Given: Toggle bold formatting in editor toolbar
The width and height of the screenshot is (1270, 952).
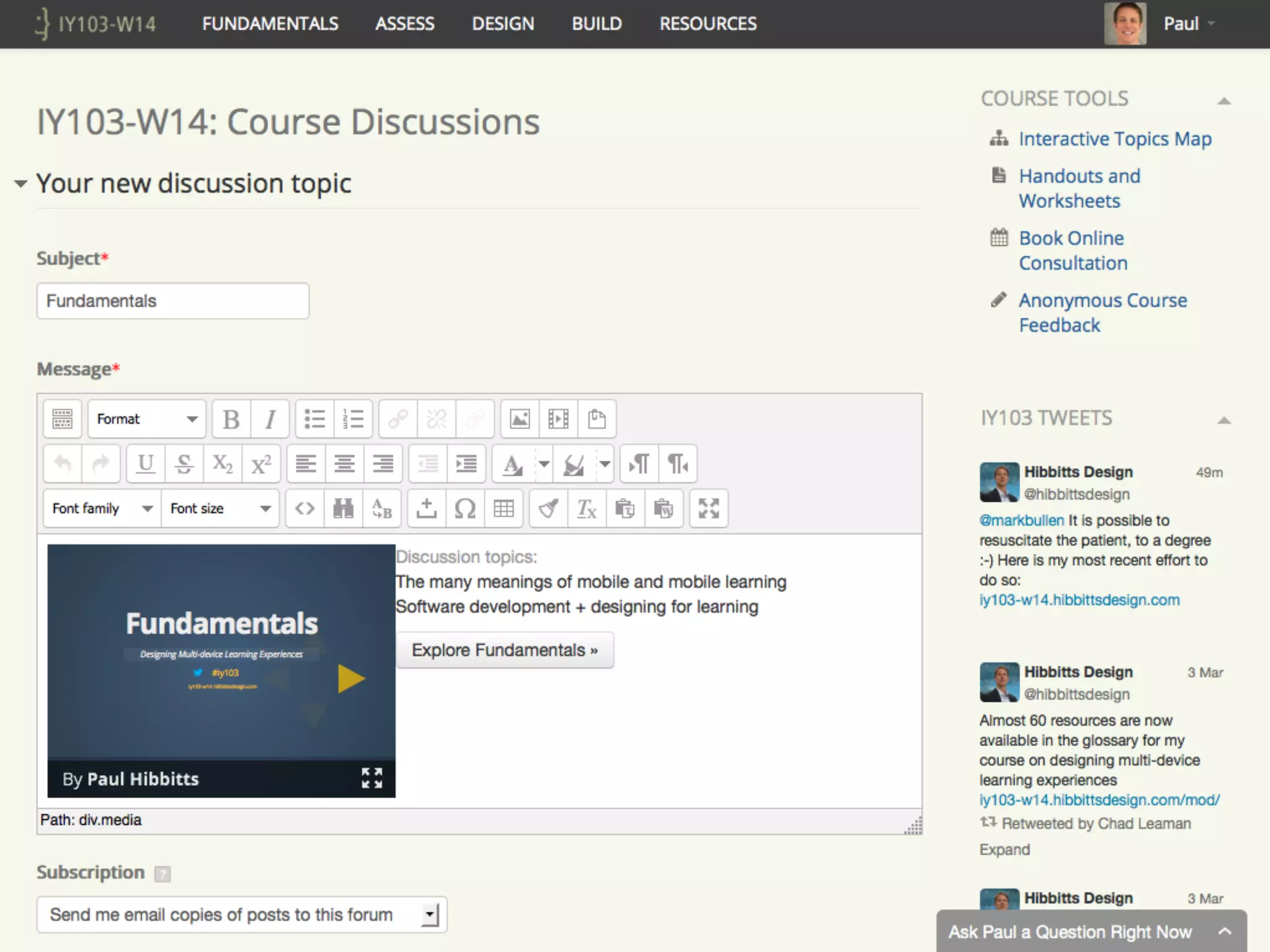Looking at the screenshot, I should click(x=231, y=420).
